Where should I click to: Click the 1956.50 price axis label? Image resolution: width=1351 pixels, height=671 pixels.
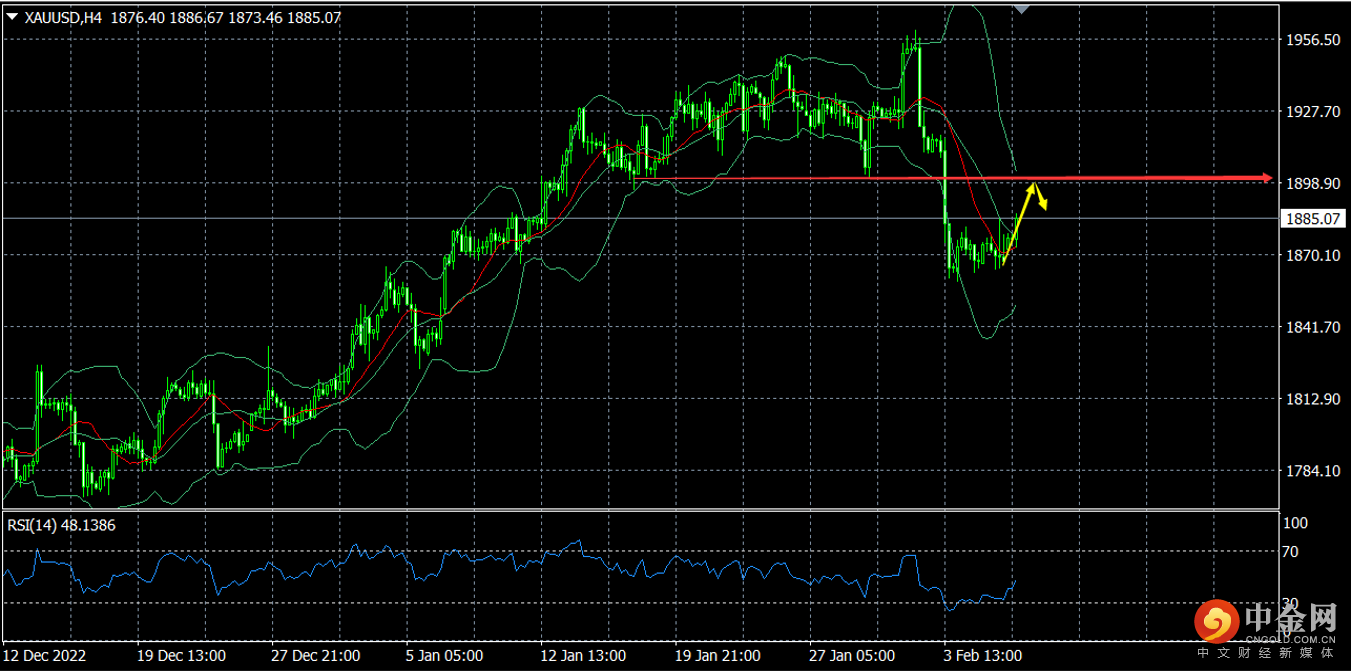(1311, 40)
